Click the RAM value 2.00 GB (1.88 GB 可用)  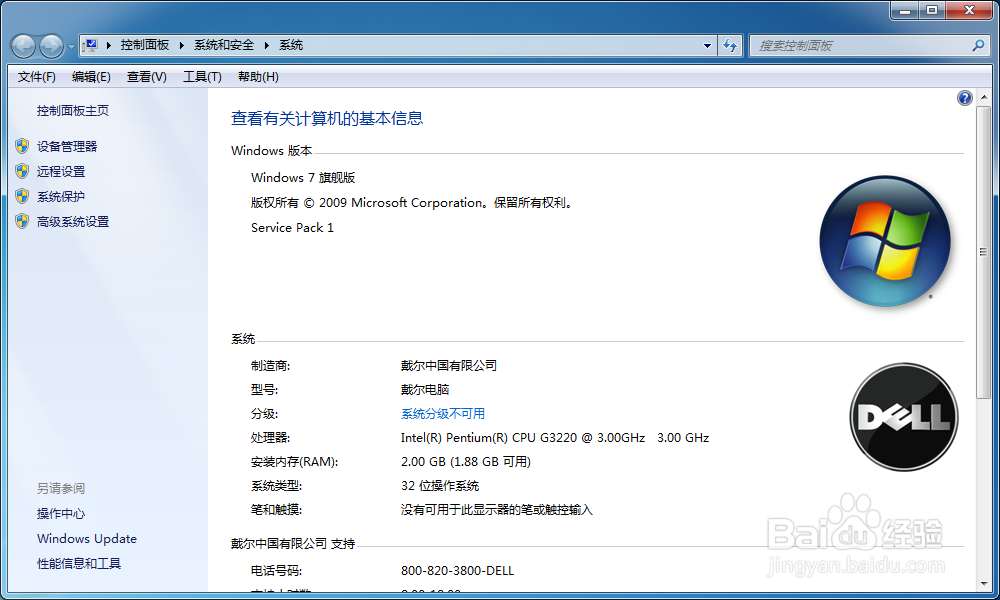tap(466, 462)
